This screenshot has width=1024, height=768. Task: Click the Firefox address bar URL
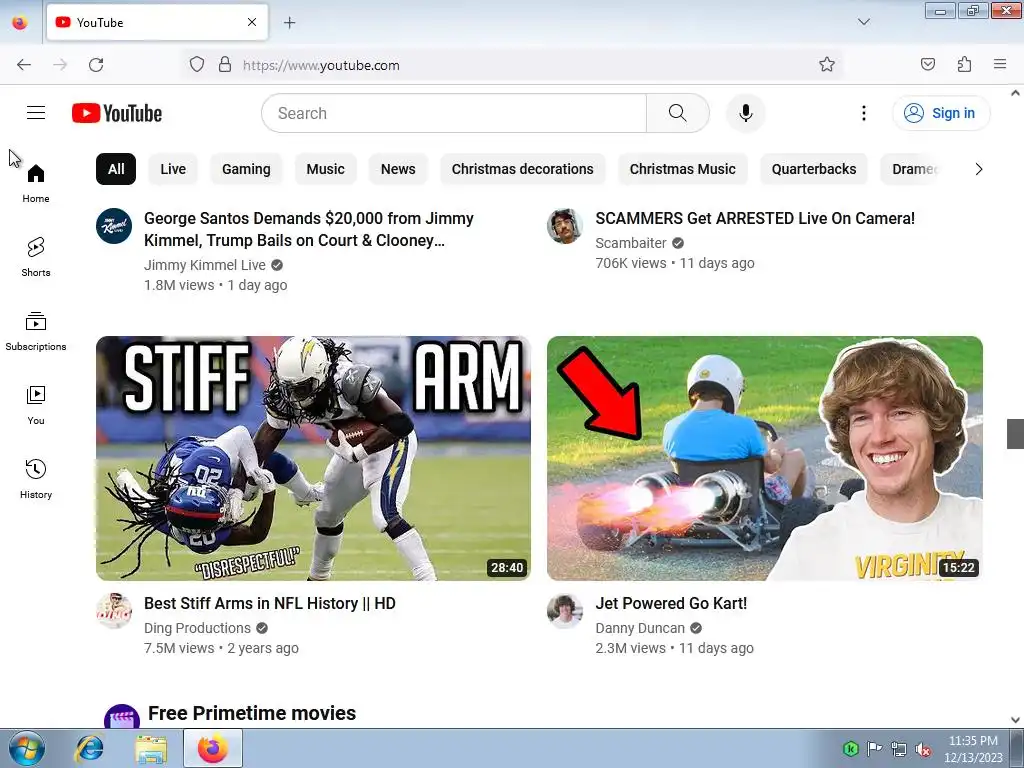point(321,65)
